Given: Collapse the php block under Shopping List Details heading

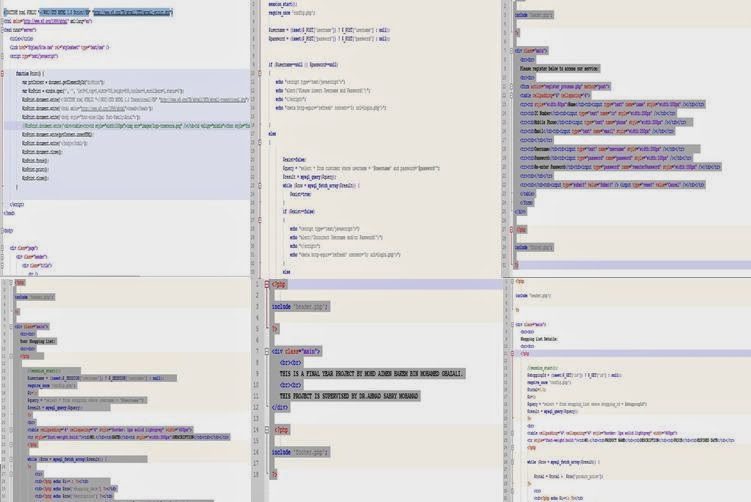Looking at the screenshot, I should tap(512, 353).
